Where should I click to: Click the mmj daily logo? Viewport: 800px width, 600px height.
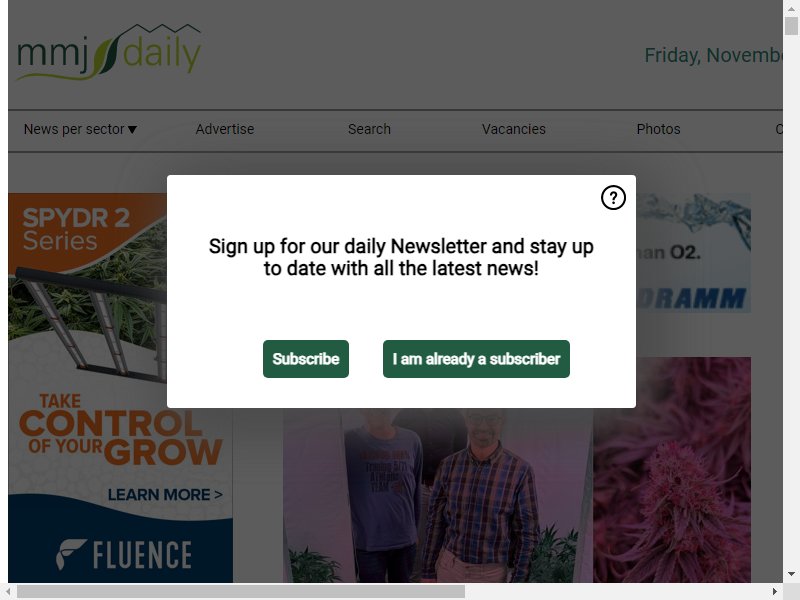109,53
